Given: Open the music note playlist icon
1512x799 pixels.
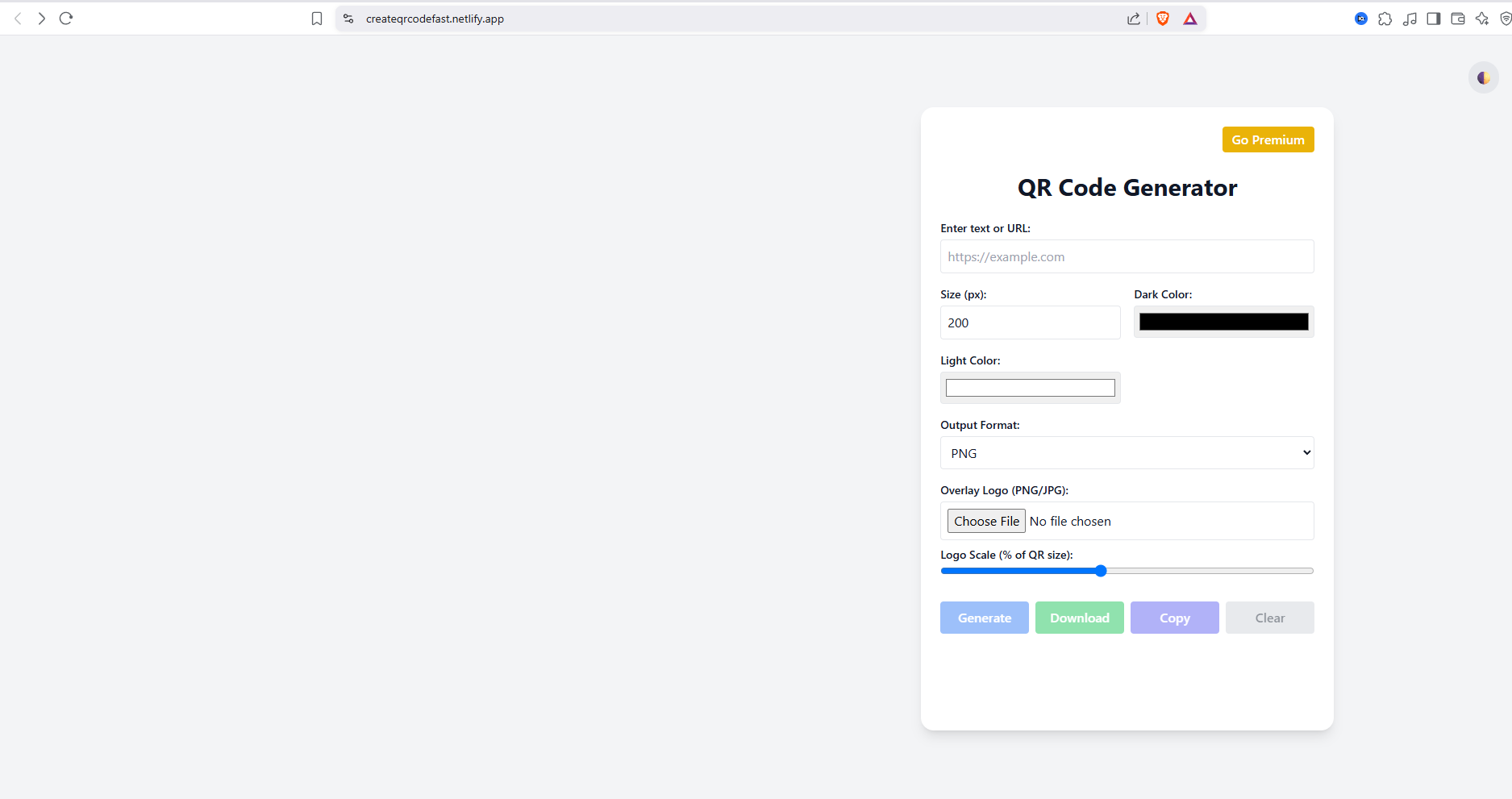Looking at the screenshot, I should (x=1410, y=19).
